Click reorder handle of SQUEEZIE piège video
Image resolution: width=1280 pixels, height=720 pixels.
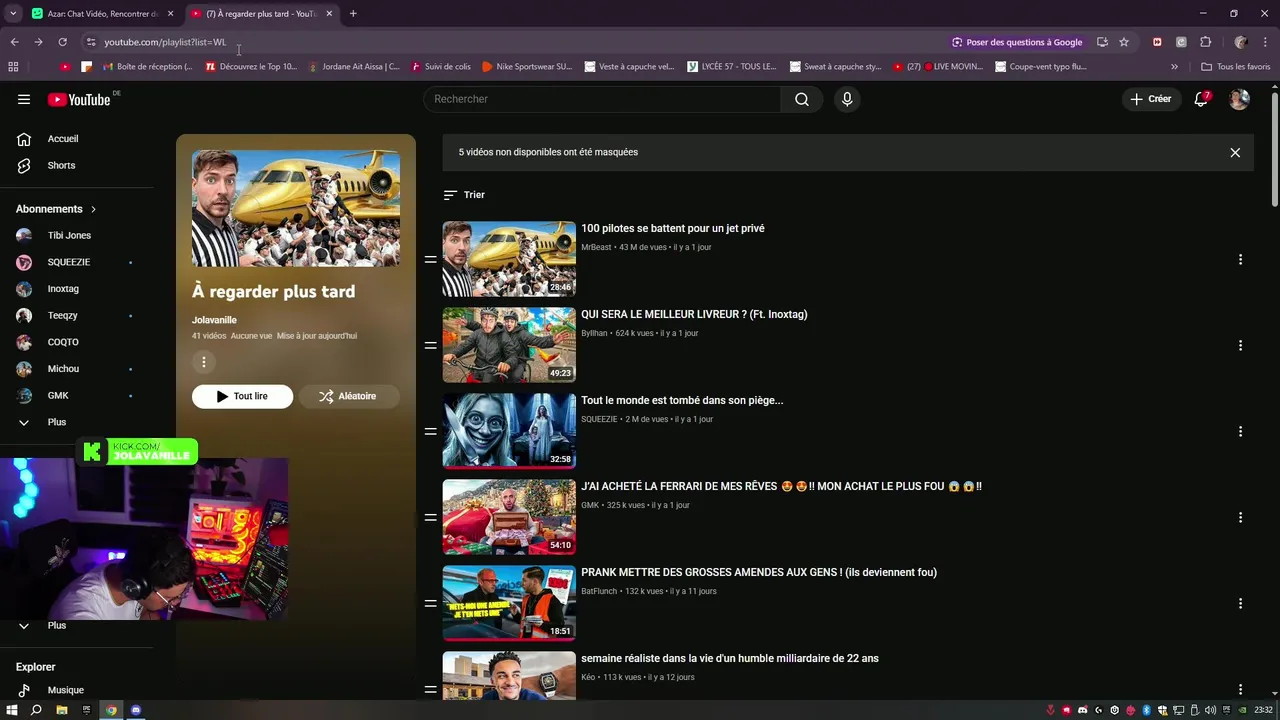click(430, 431)
